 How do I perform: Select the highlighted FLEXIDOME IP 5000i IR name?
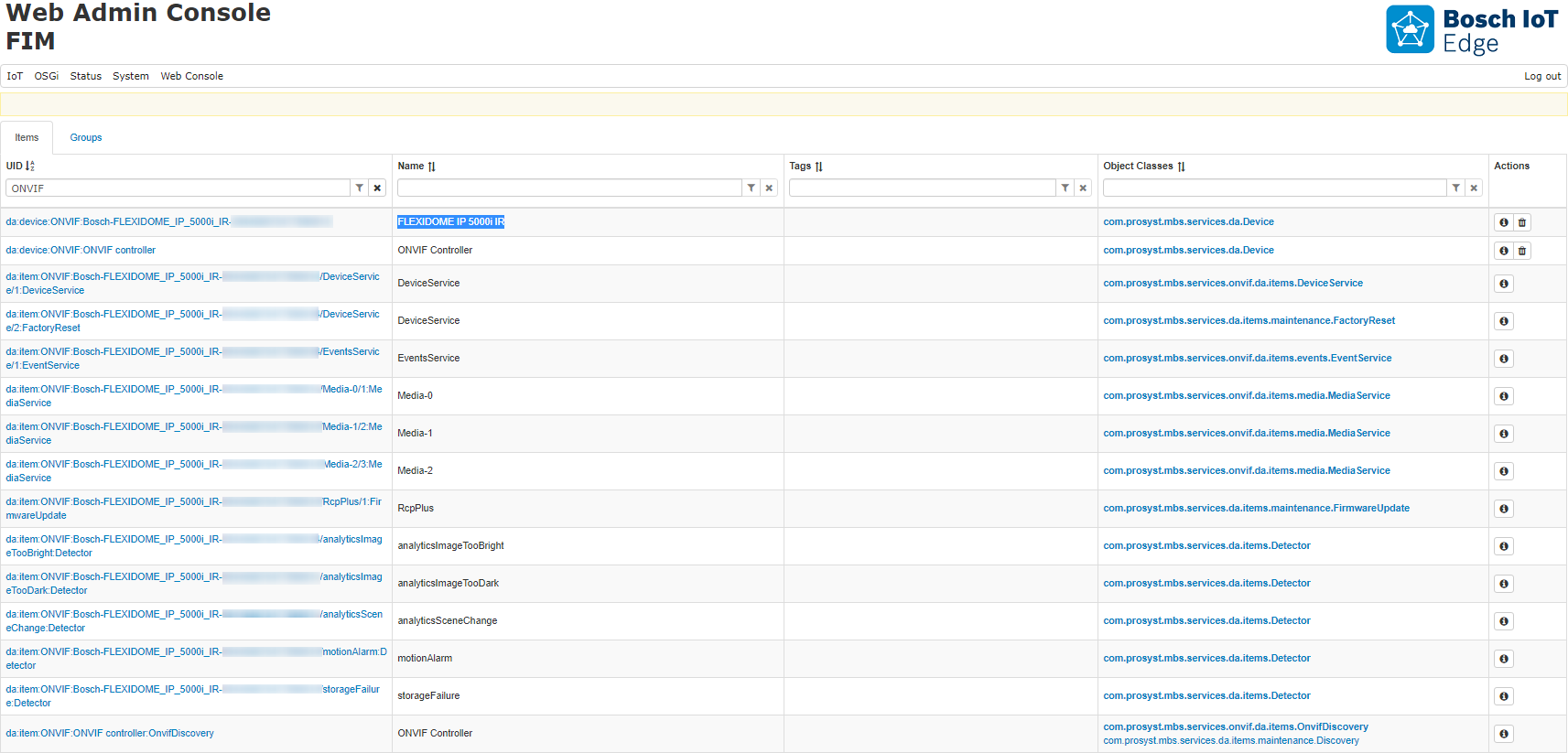pyautogui.click(x=451, y=221)
